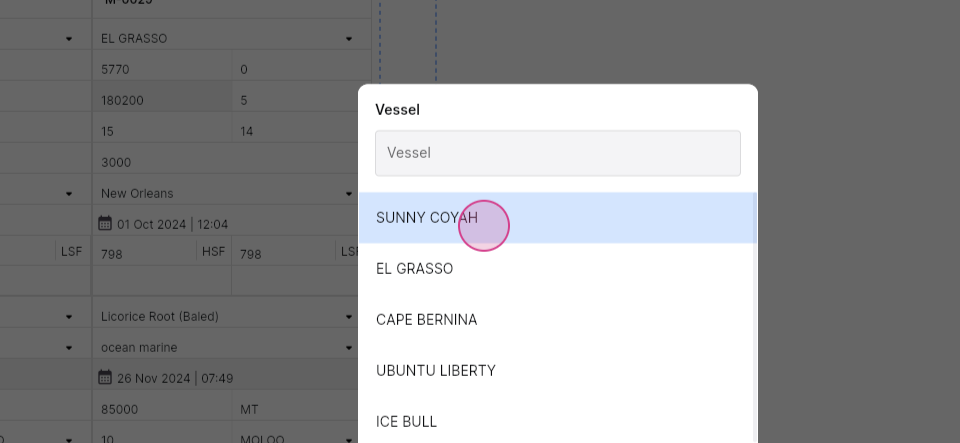960x443 pixels.
Task: Open the Licorice Root (Baled) dropdown
Action: coord(349,317)
